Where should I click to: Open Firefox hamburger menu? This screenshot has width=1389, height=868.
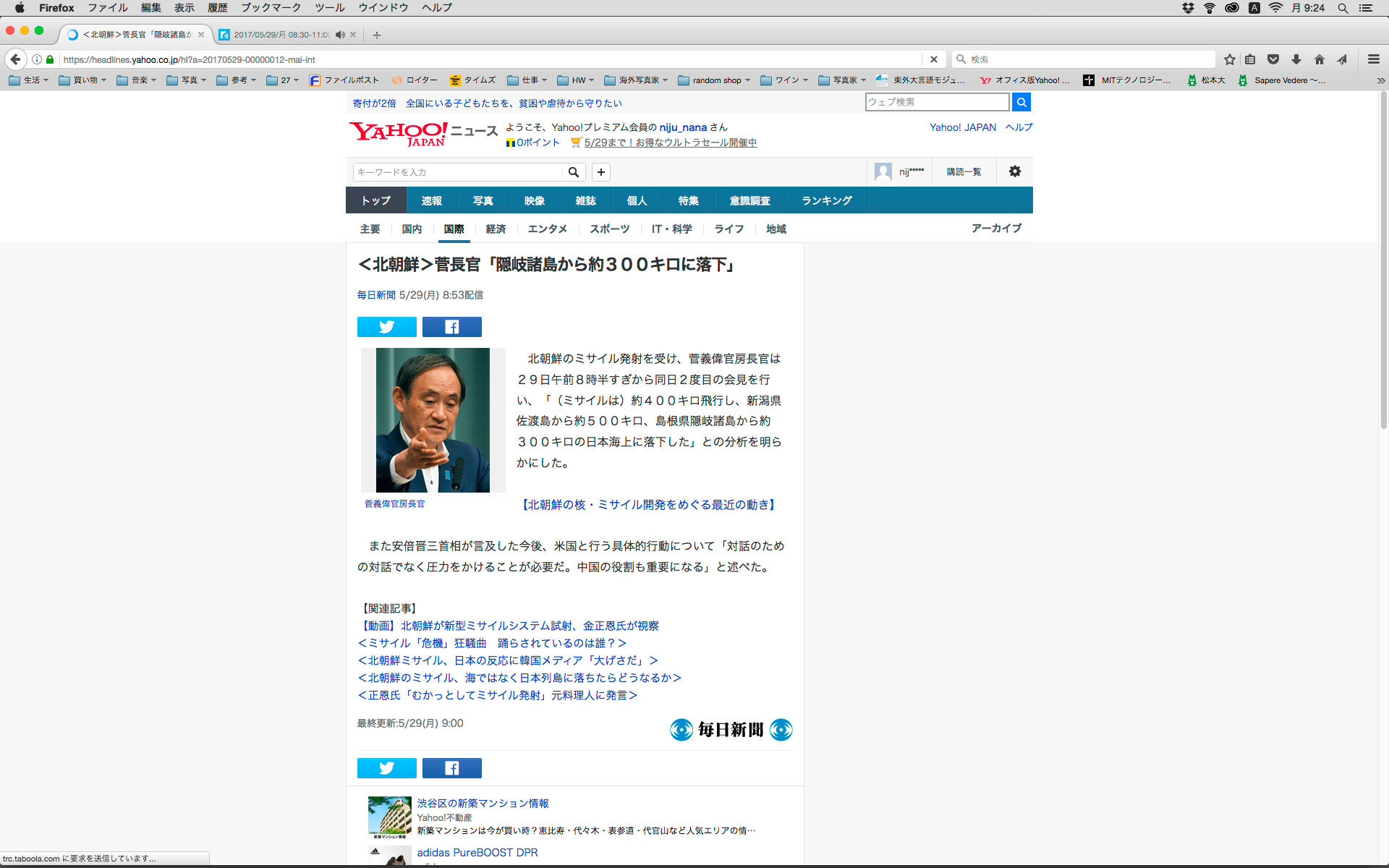pos(1373,59)
